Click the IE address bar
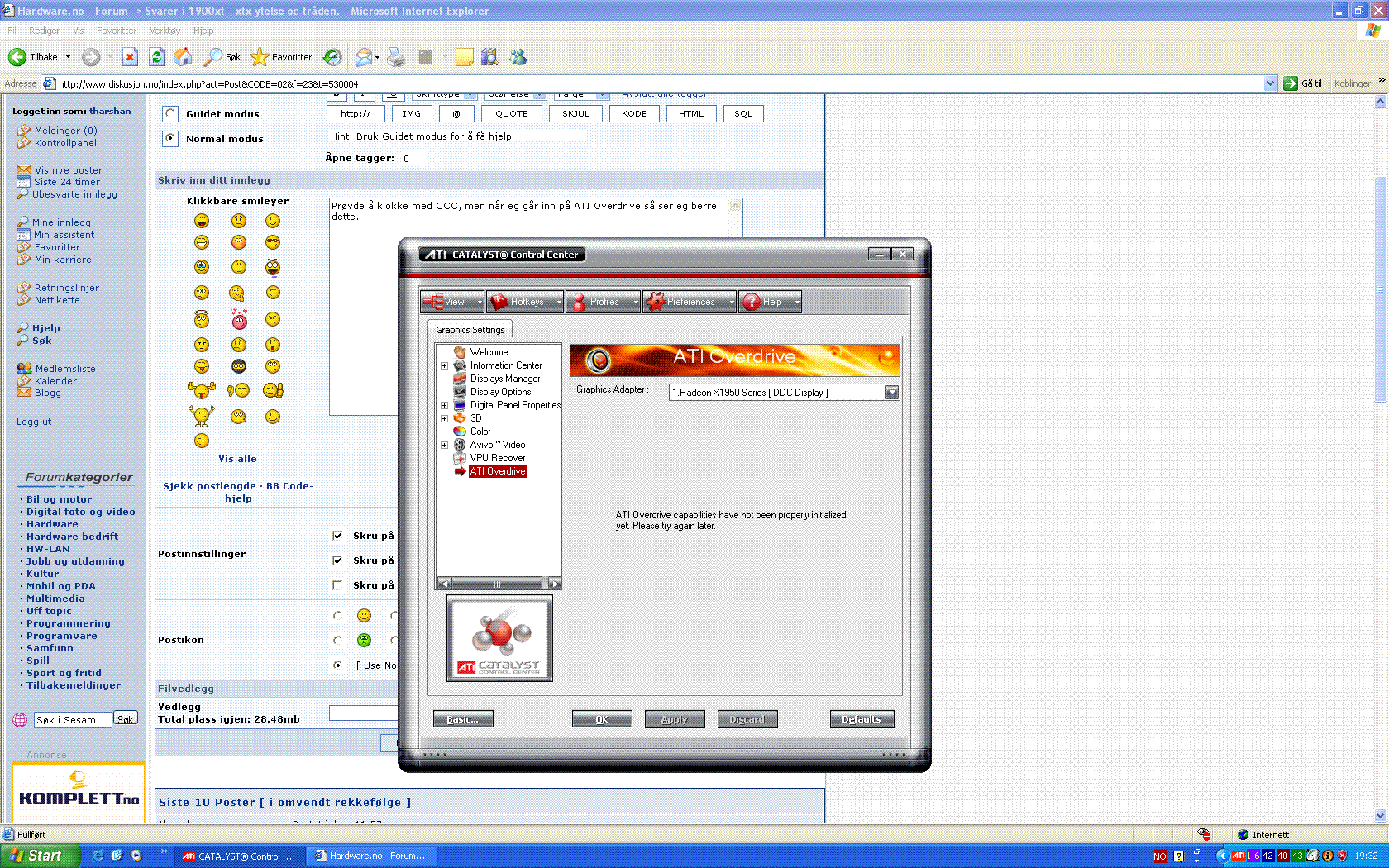This screenshot has height=868, width=1389. pyautogui.click(x=657, y=83)
